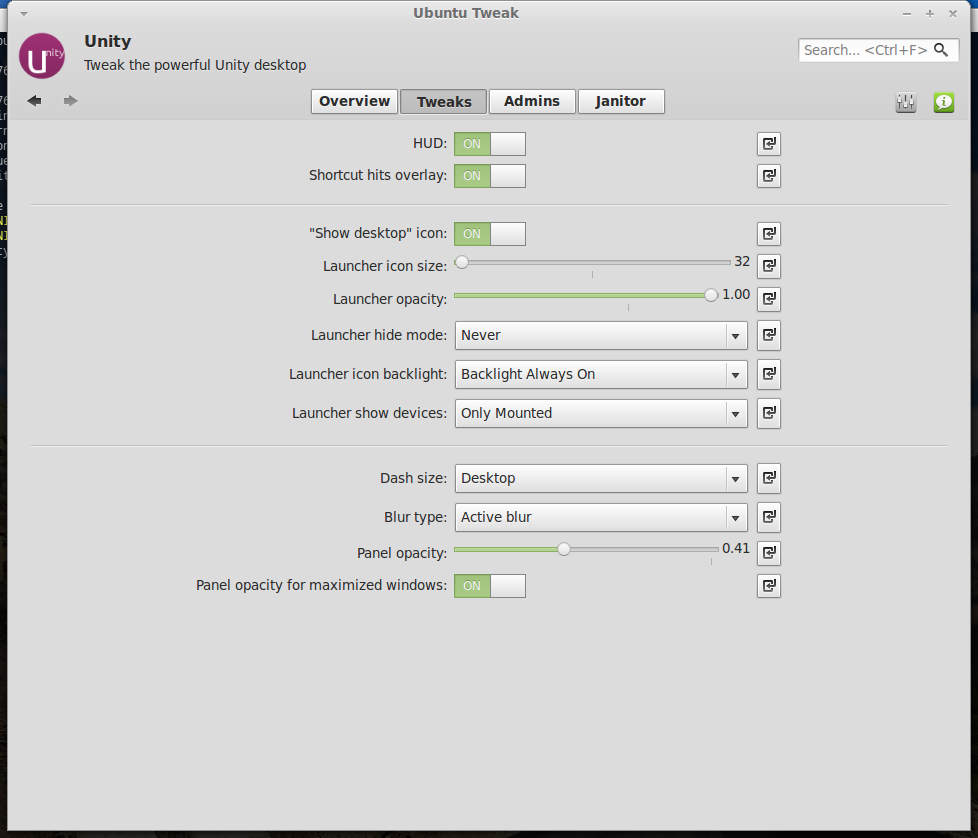978x838 pixels.
Task: Go back with the left arrow
Action: coord(34,100)
